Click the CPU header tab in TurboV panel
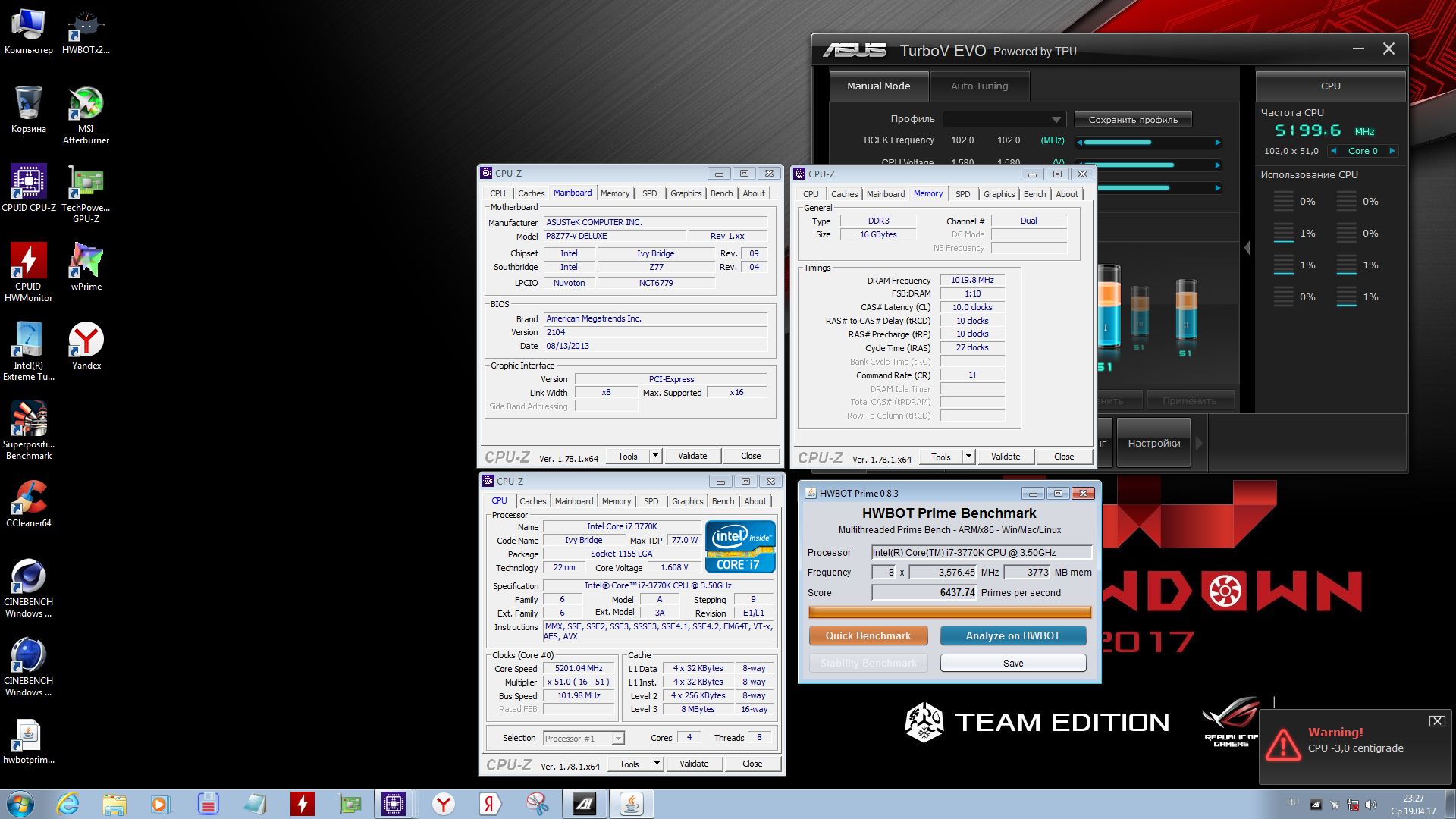1456x819 pixels. pos(1330,86)
